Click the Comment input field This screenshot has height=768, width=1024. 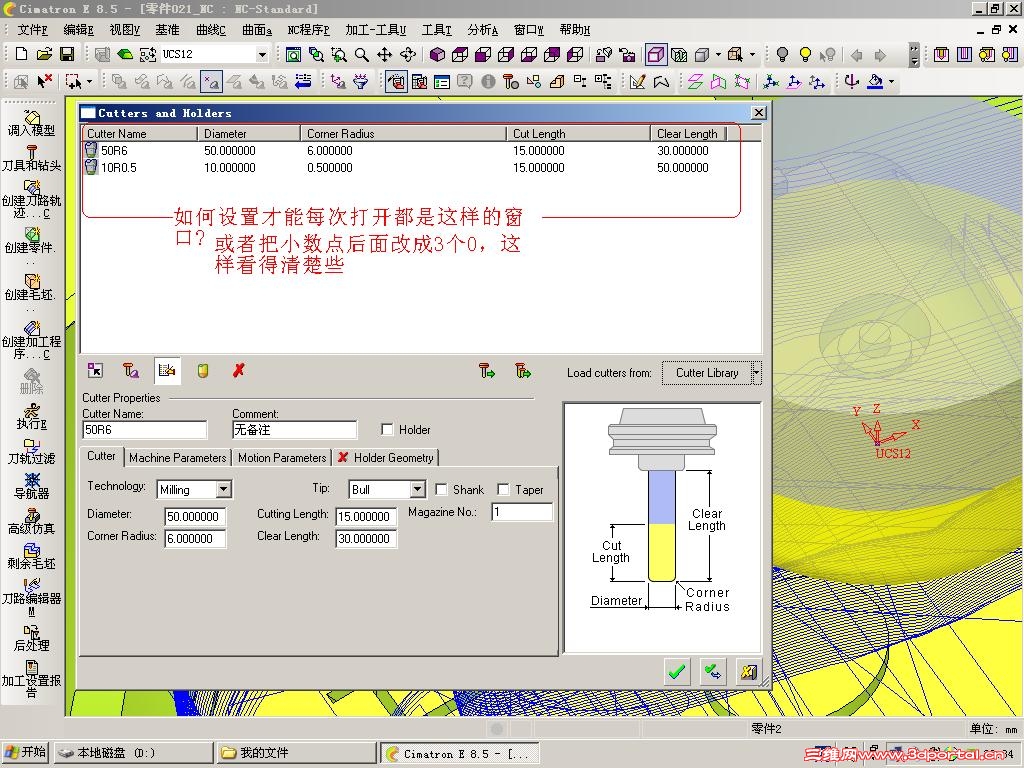pyautogui.click(x=295, y=430)
